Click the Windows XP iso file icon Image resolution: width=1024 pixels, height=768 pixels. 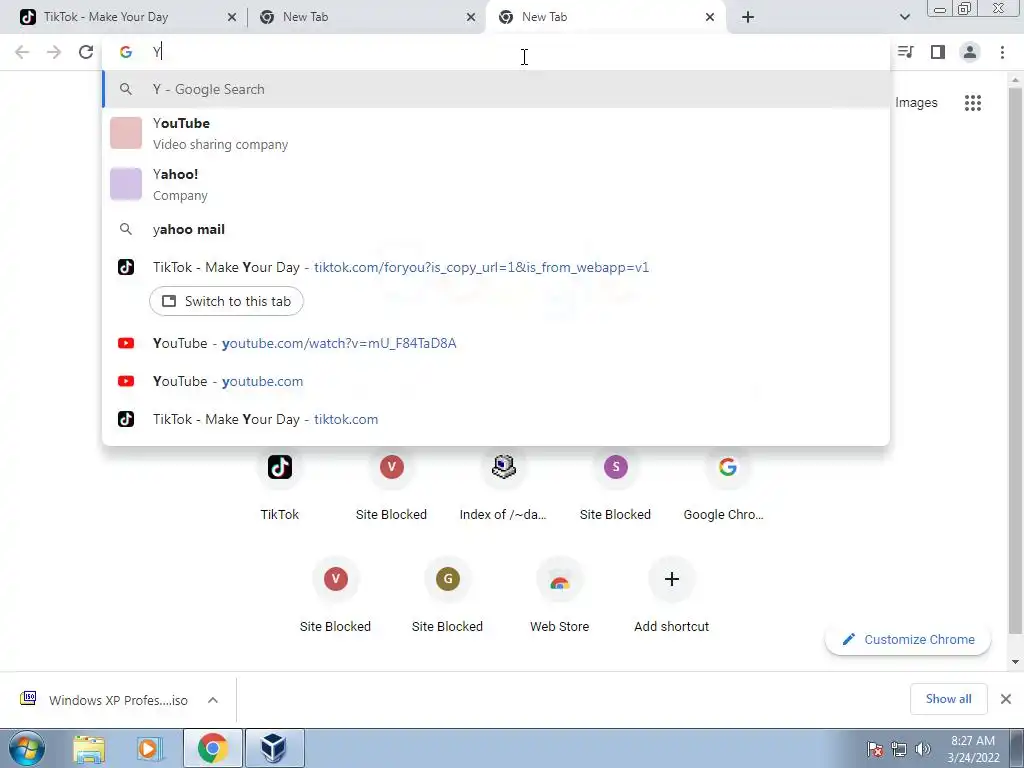point(28,699)
